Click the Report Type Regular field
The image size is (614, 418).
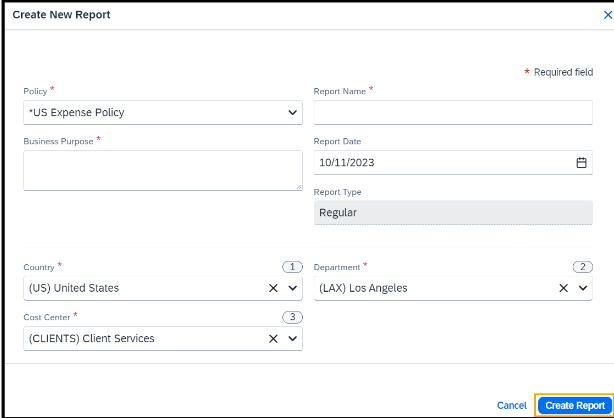coord(453,212)
